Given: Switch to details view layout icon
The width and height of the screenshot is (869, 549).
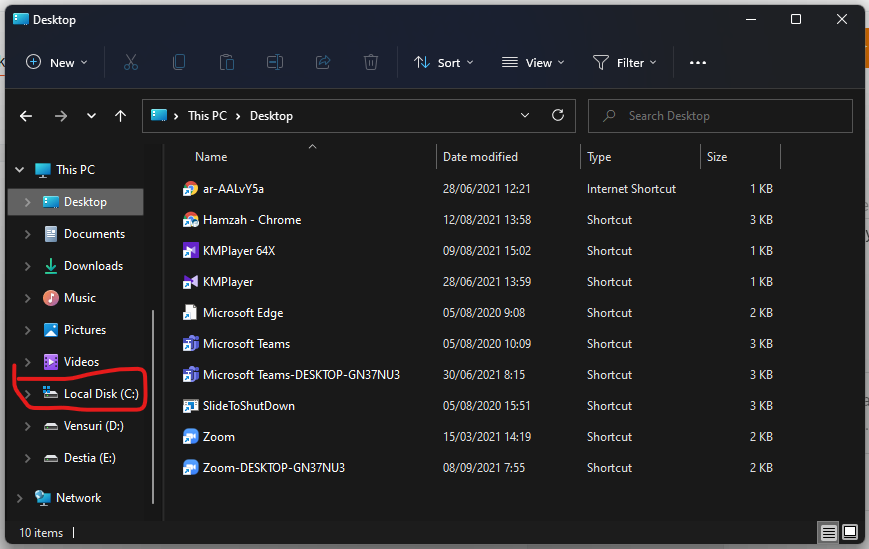Looking at the screenshot, I should point(829,533).
